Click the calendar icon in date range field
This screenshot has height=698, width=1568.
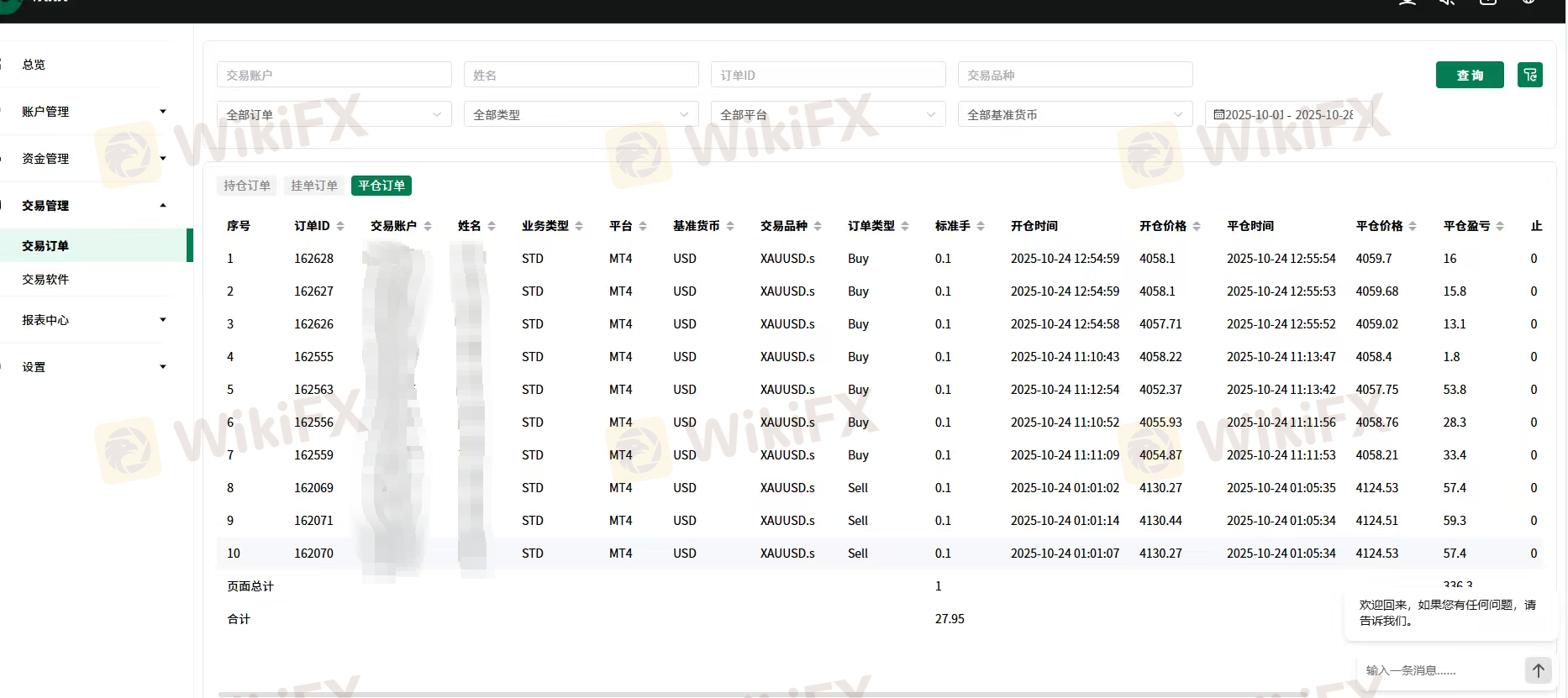click(1218, 114)
